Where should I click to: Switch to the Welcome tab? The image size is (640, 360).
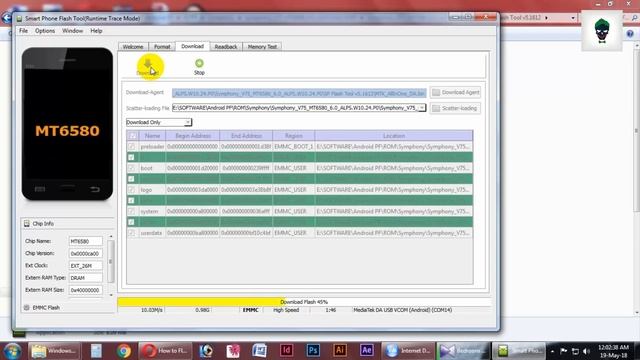pyautogui.click(x=133, y=47)
